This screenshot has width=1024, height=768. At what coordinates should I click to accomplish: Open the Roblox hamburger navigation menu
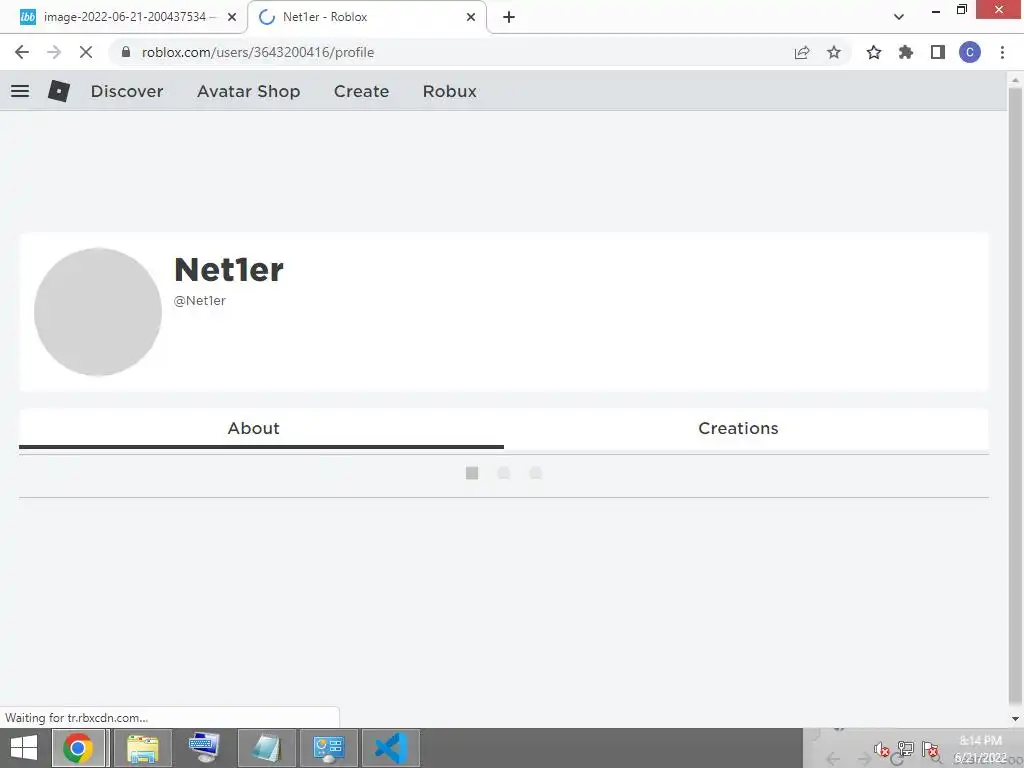tap(20, 91)
